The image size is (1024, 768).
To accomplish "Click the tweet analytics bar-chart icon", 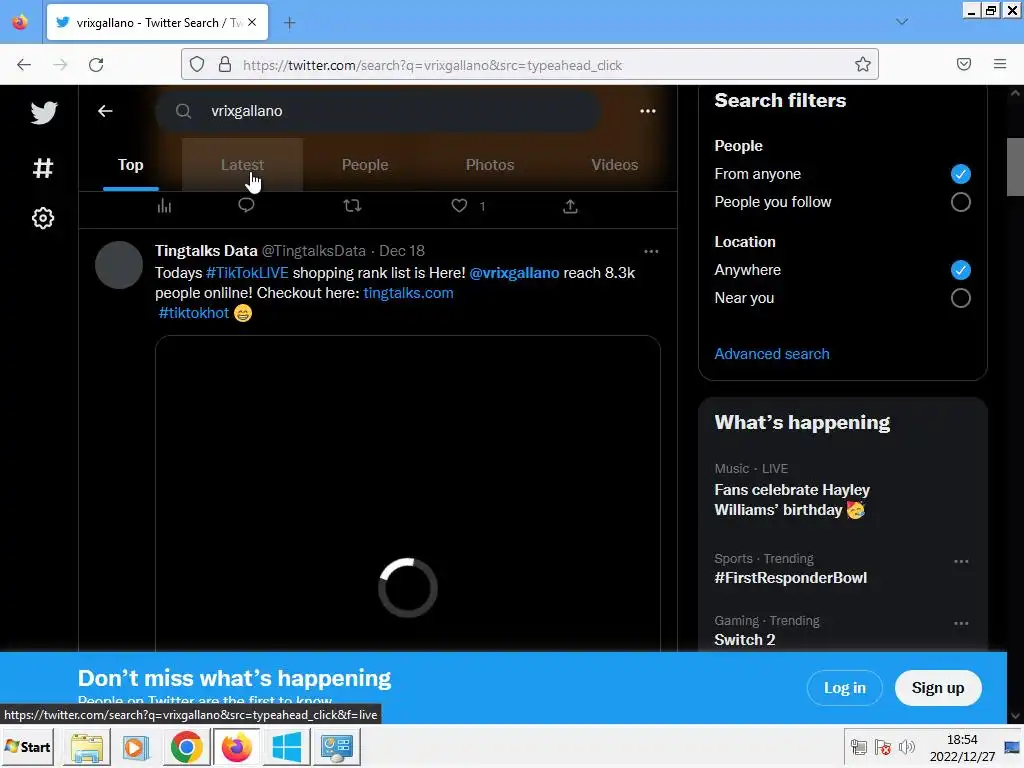I will pyautogui.click(x=165, y=206).
